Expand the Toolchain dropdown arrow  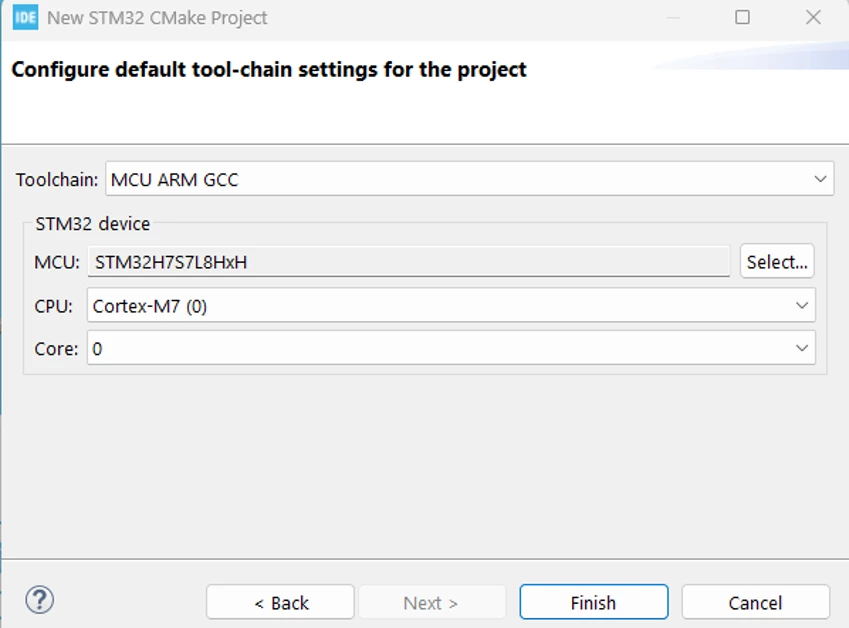820,179
